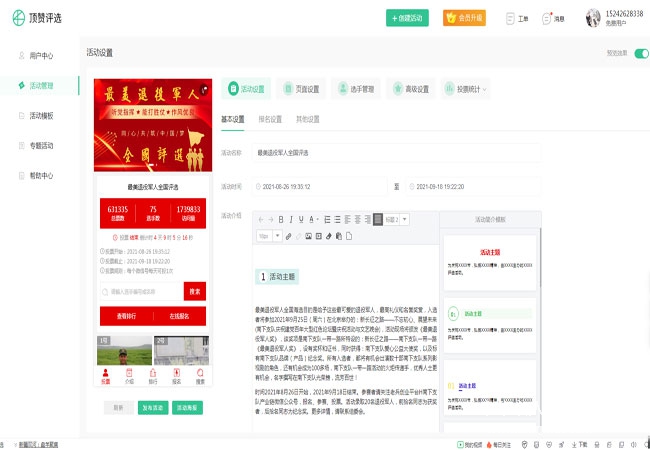The width and height of the screenshot is (650, 450).
Task: Click the 投票 icon in preview bottom nav
Action: (x=106, y=376)
